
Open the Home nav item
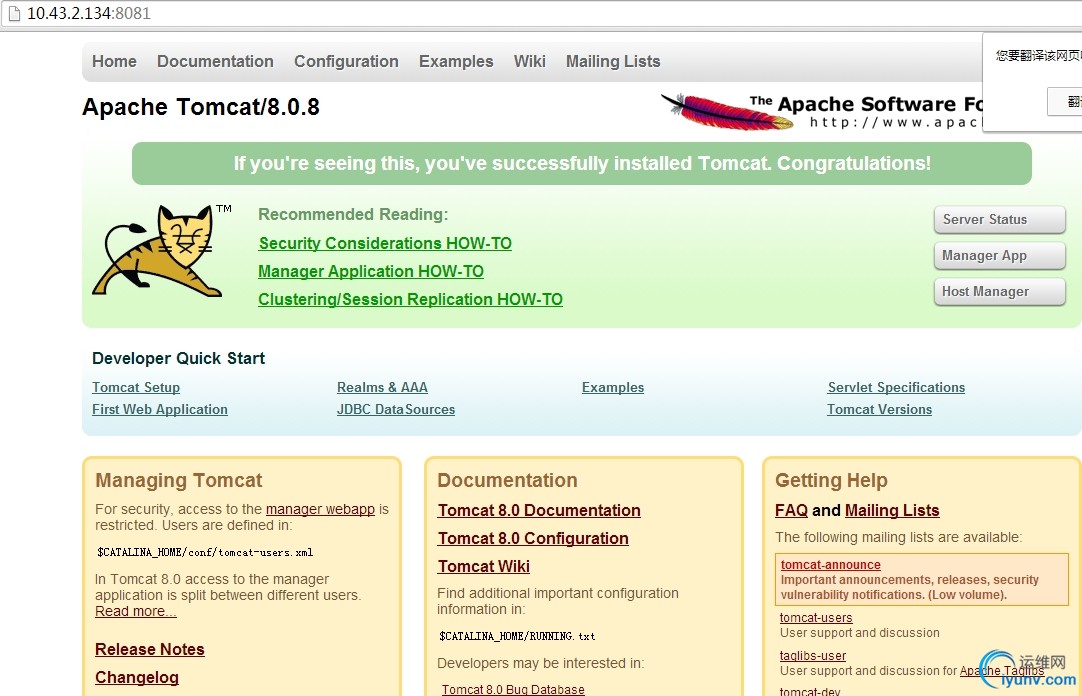coord(115,61)
